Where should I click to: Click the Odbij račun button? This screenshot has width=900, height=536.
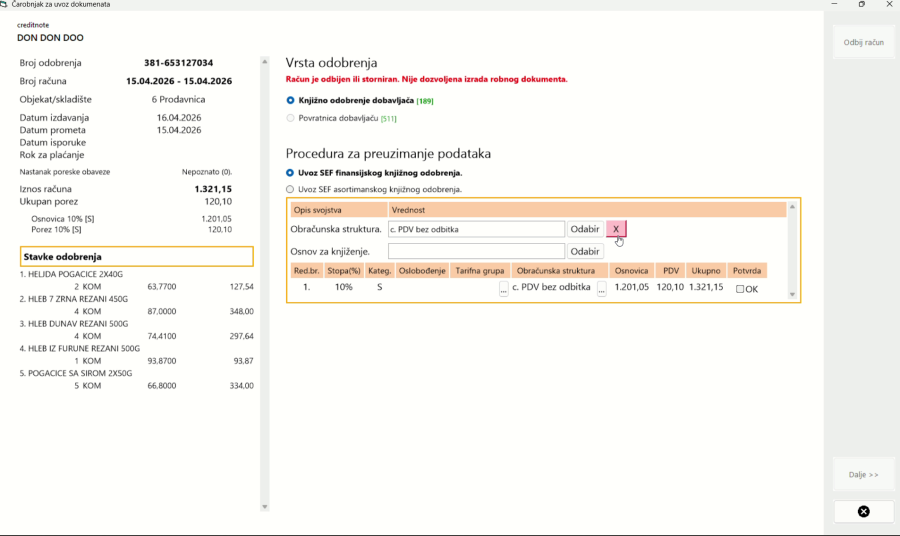tap(863, 42)
